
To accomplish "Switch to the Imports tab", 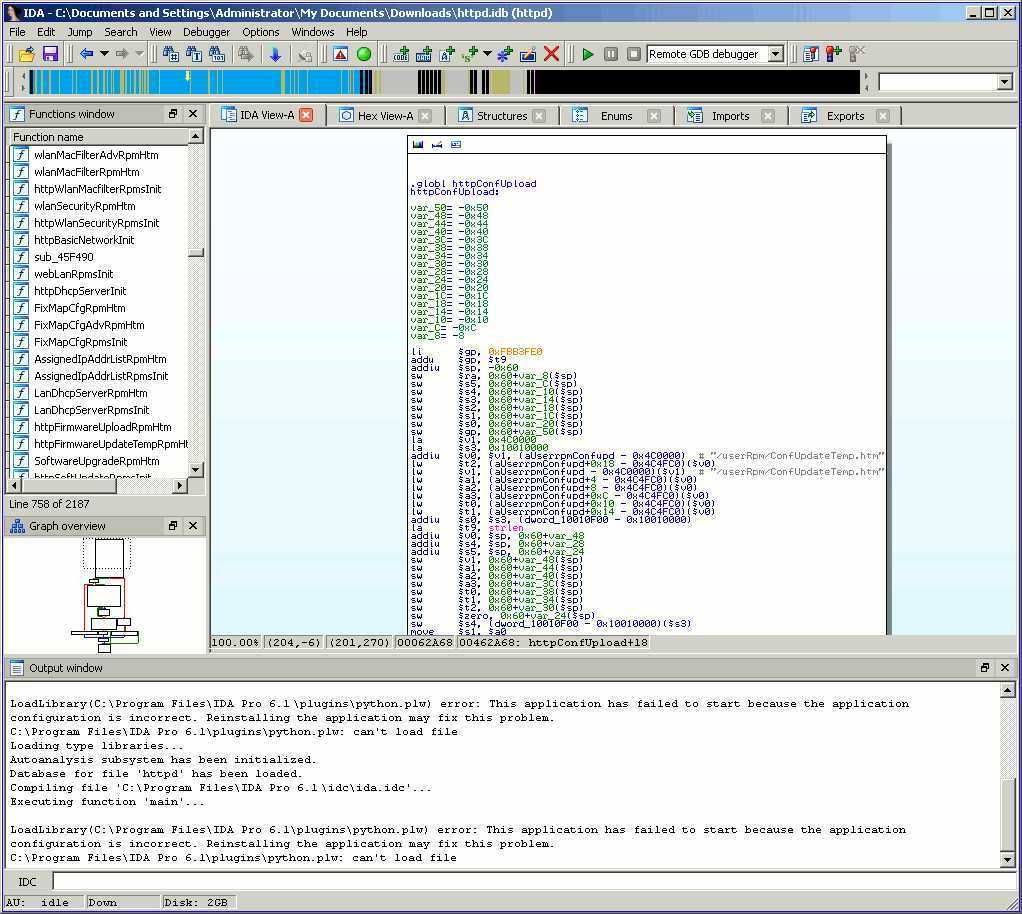I will [730, 116].
